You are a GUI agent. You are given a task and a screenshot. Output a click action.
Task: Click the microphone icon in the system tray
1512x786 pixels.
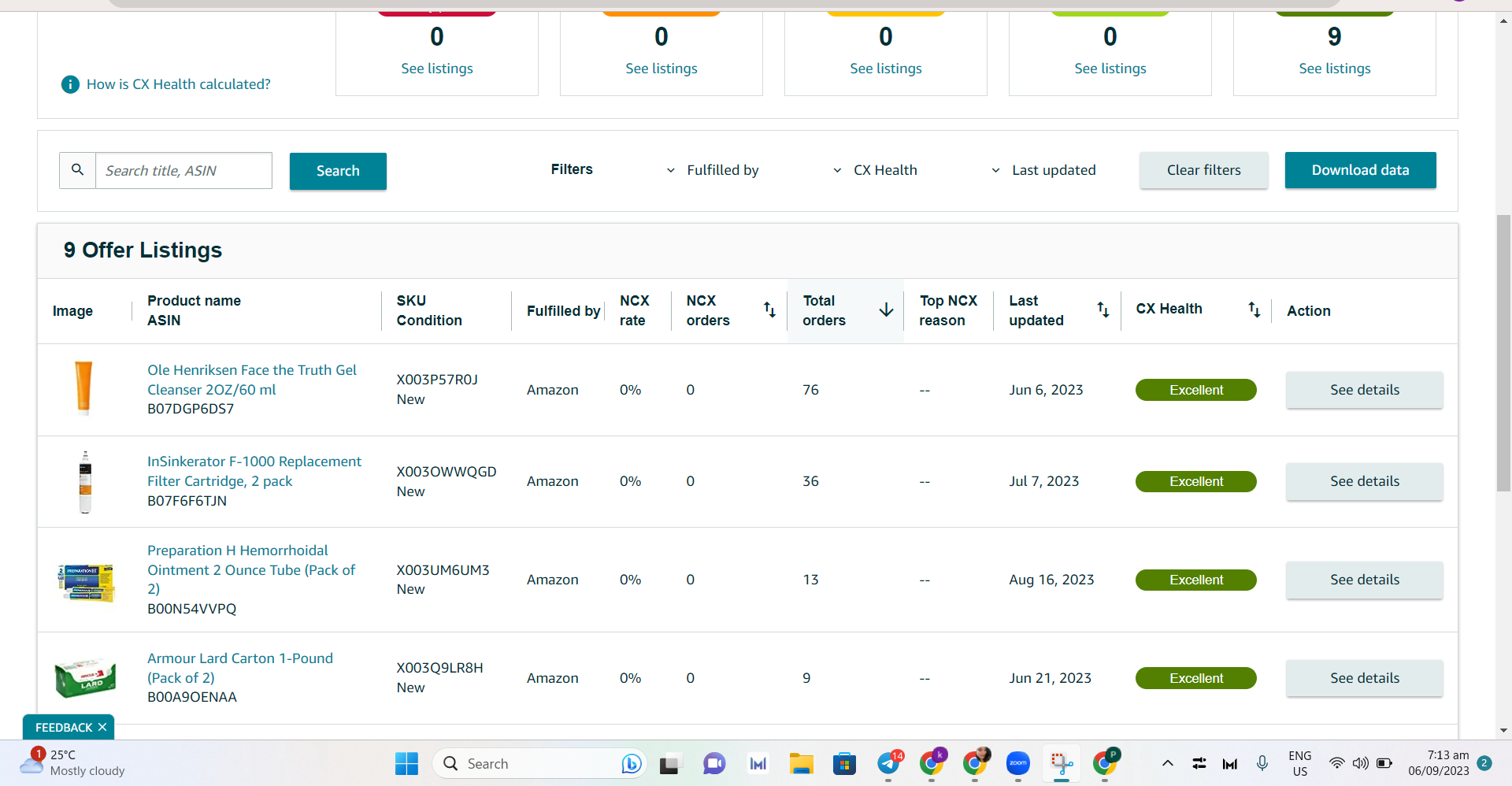[1262, 763]
